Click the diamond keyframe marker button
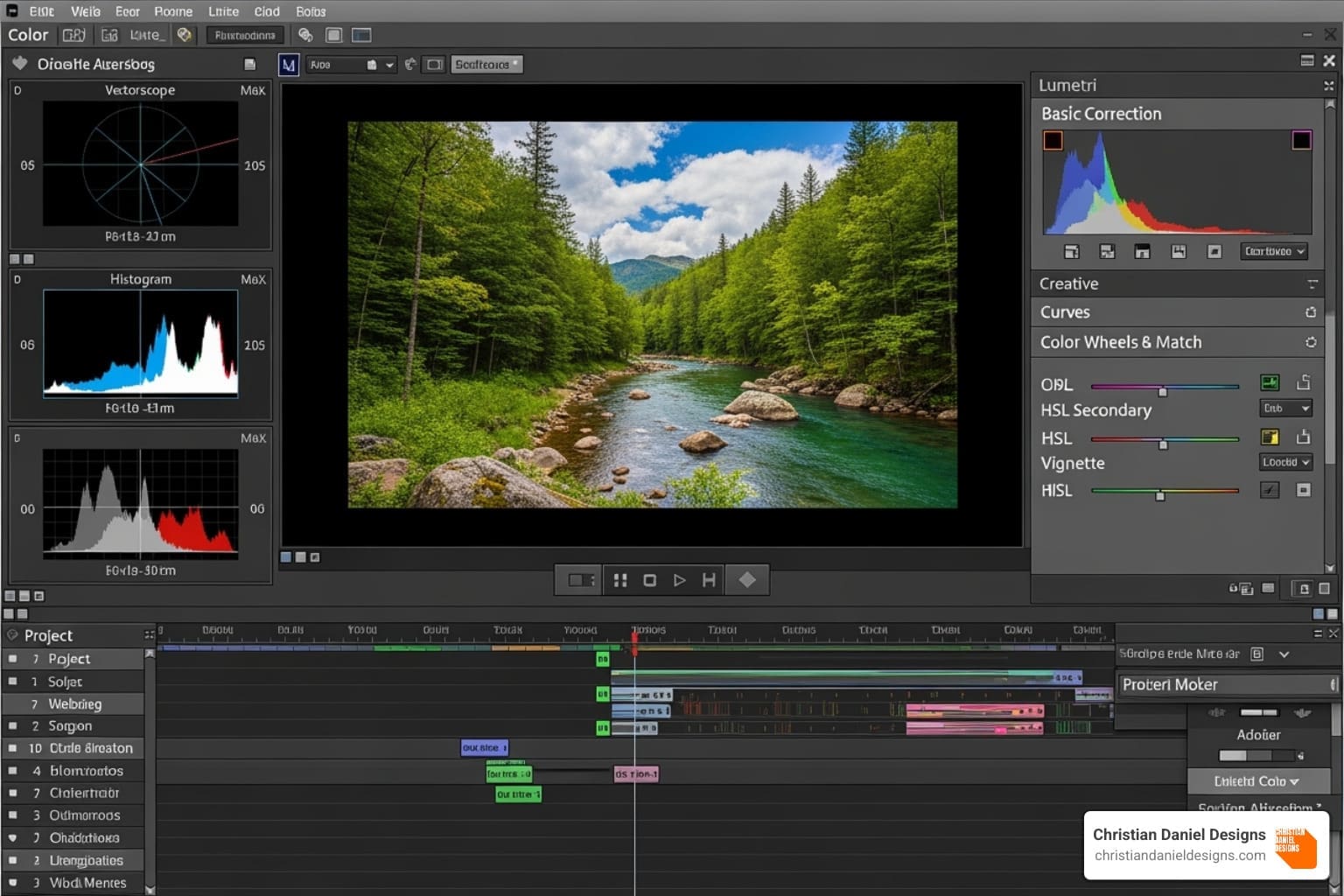The height and width of the screenshot is (896, 1344). [x=747, y=580]
